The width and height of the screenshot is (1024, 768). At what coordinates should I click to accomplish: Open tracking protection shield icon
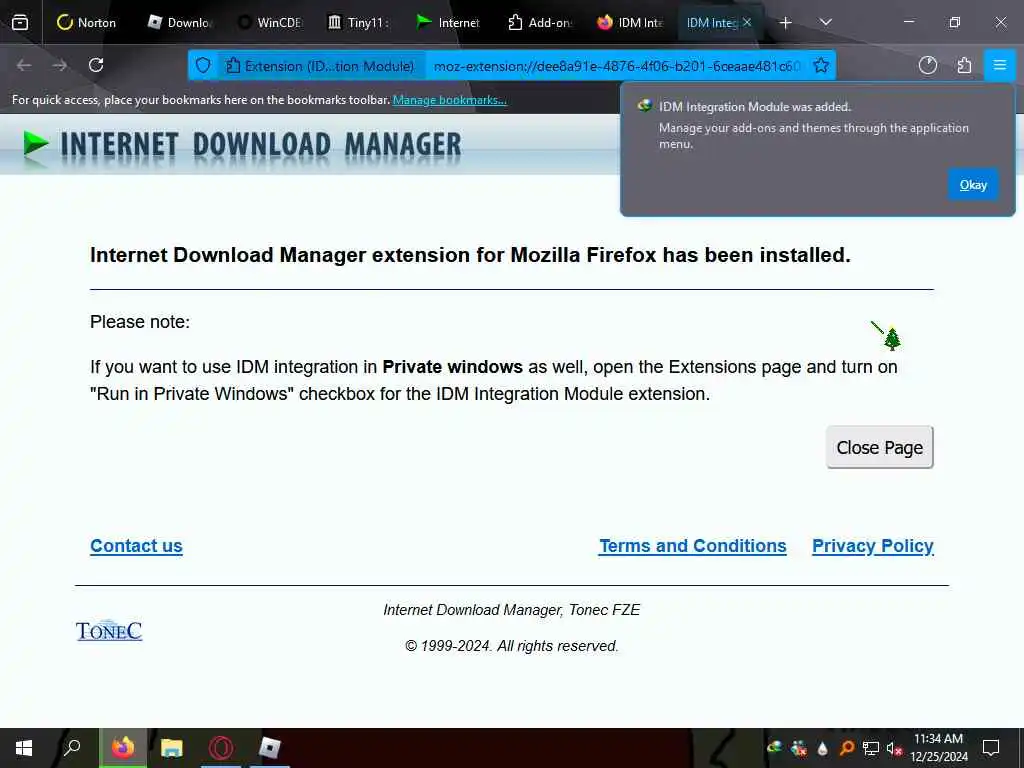click(203, 65)
